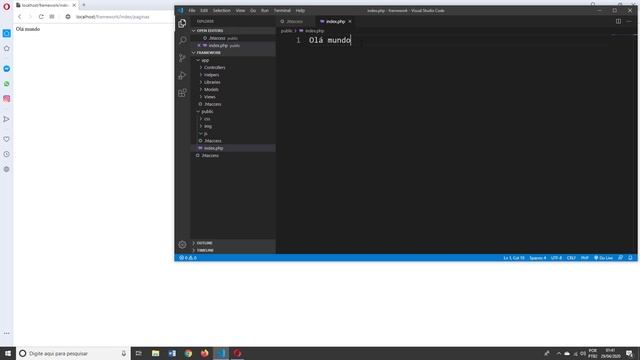Switch to the .htaccess editor tab
Screen dimensions: 640x360
click(x=295, y=21)
